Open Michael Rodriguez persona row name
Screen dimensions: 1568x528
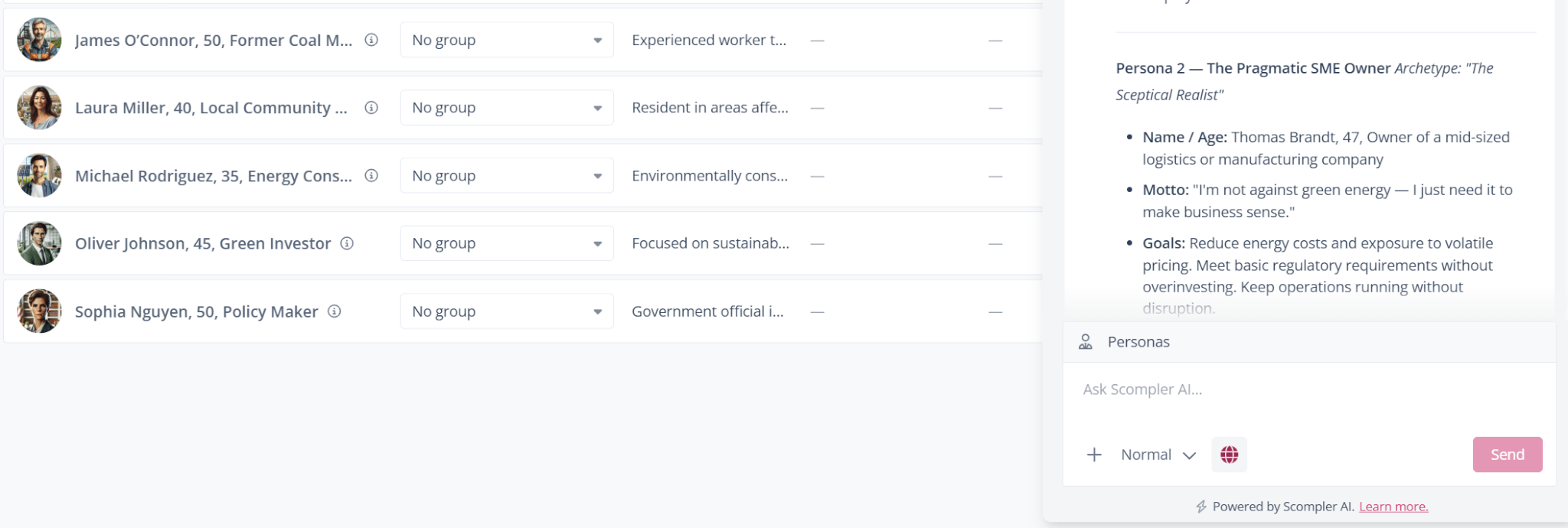(x=214, y=175)
